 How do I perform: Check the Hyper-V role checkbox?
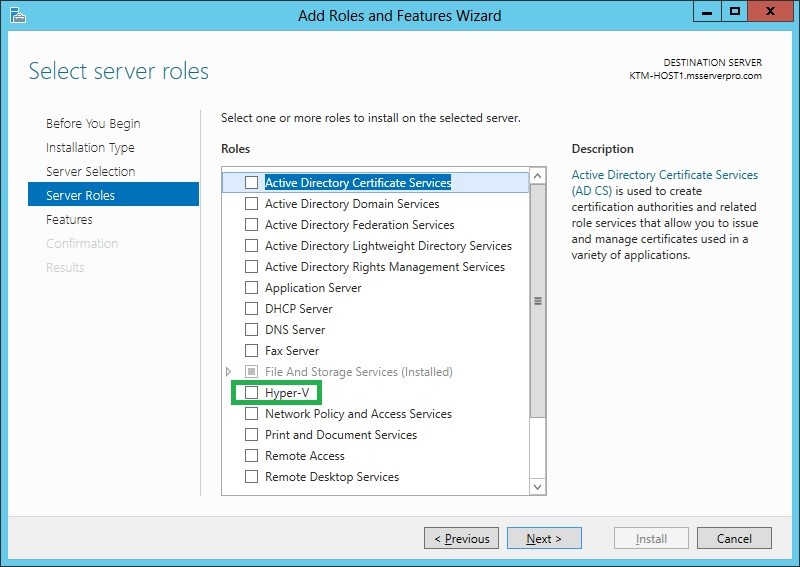pyautogui.click(x=252, y=392)
